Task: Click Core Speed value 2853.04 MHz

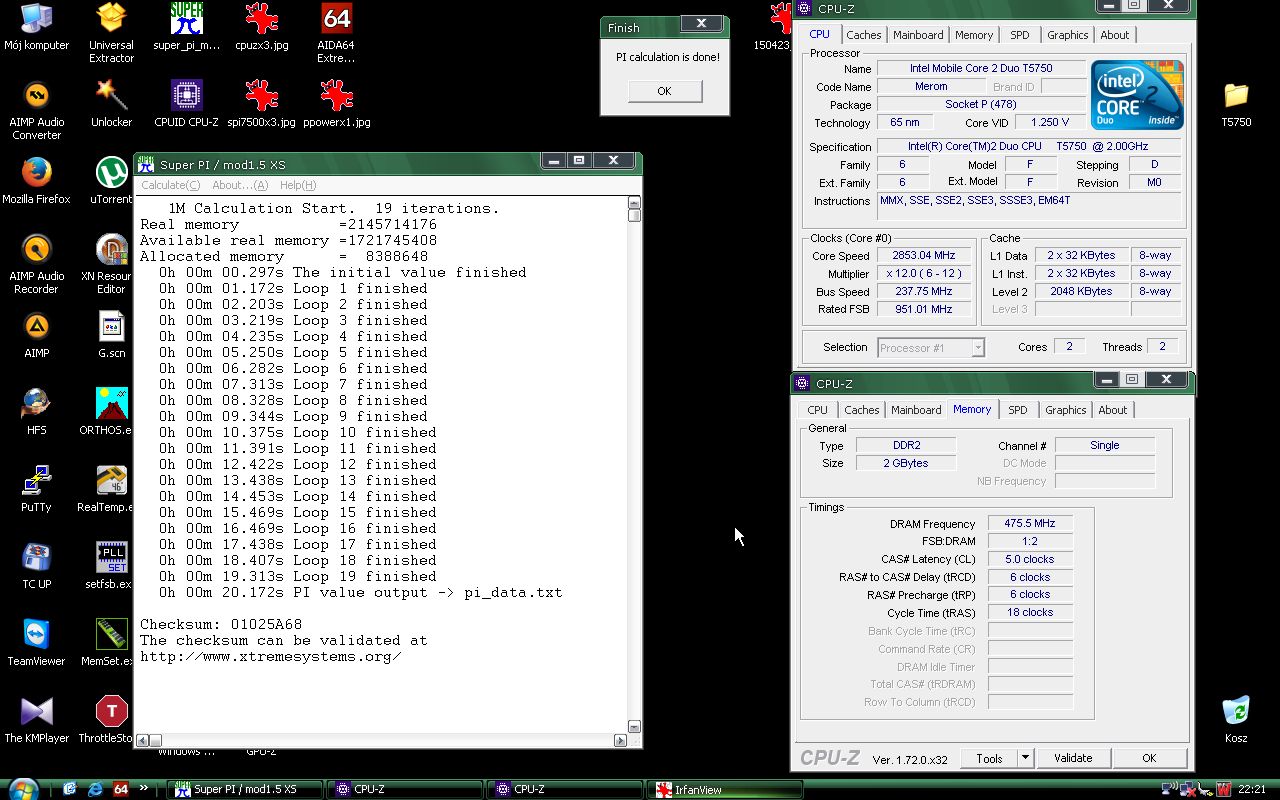Action: [x=924, y=255]
